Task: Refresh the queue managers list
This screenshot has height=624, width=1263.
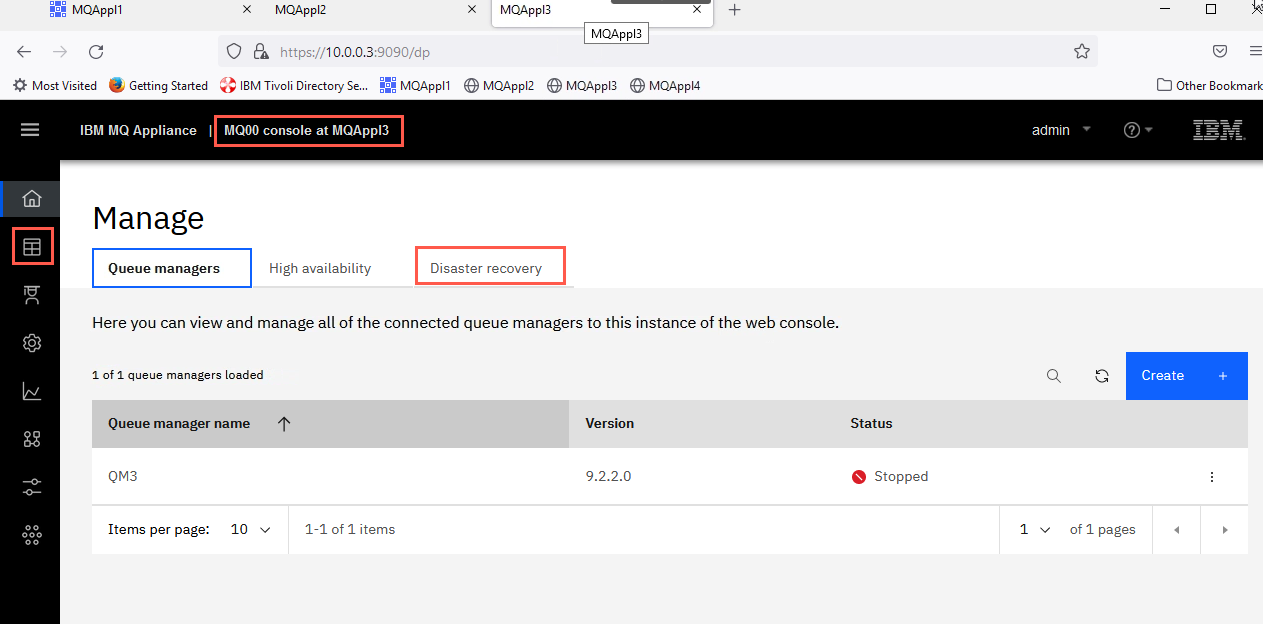Action: [1102, 376]
